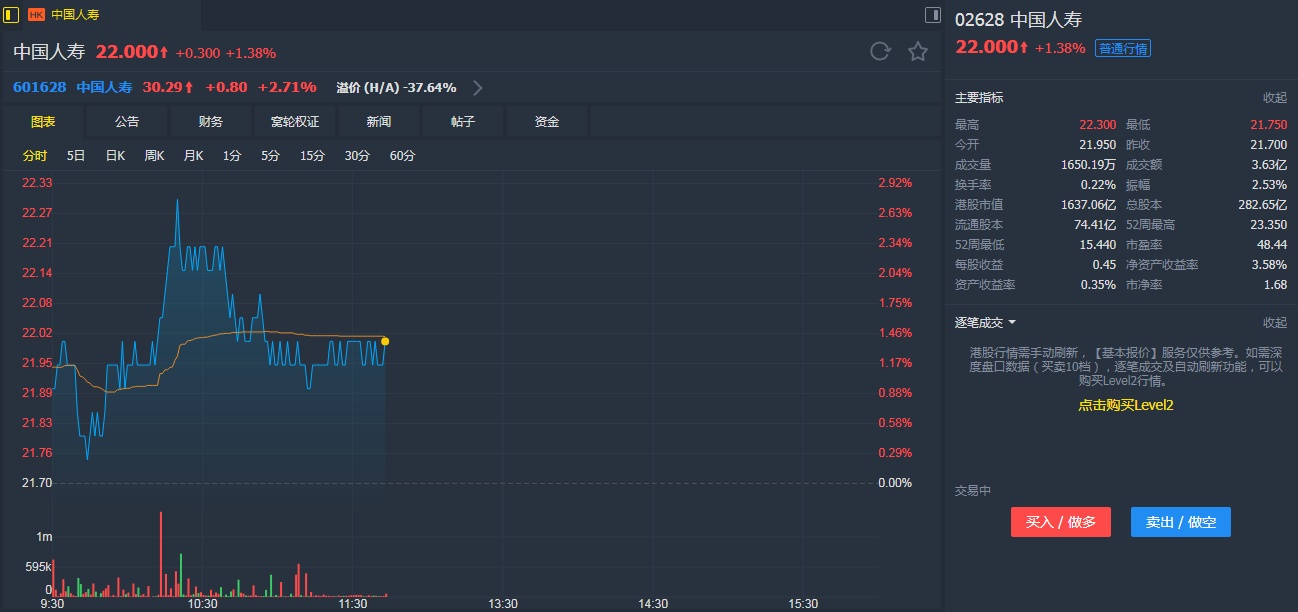
Task: Collapse the 主要指标 section via 收起
Action: pos(1274,98)
